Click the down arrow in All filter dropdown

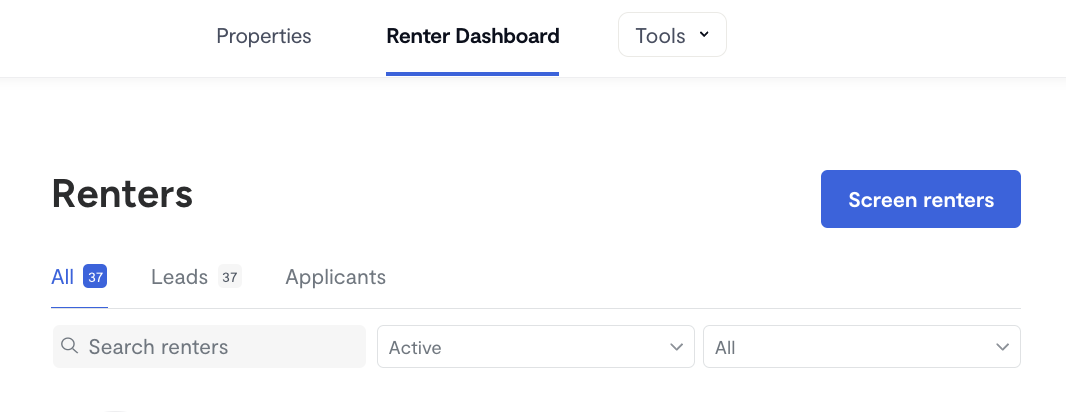tap(1002, 347)
